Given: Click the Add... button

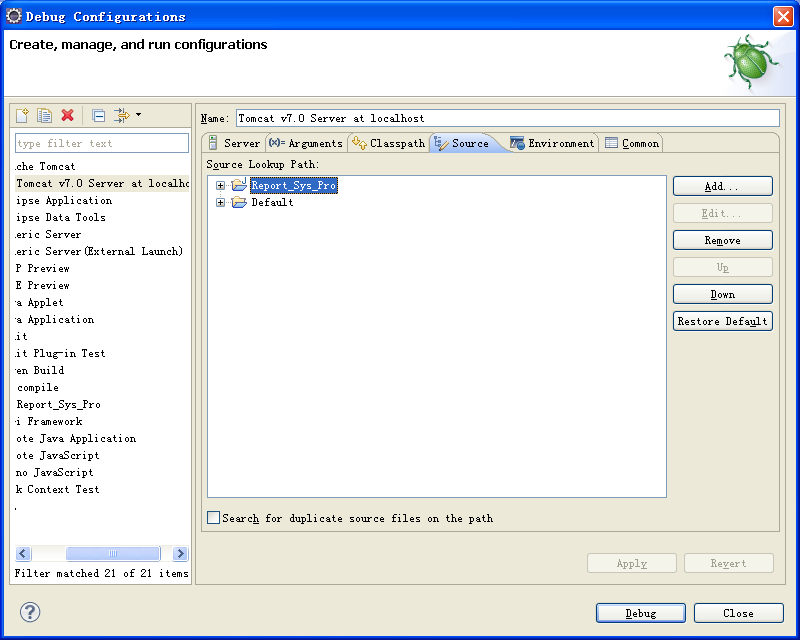Looking at the screenshot, I should [722, 186].
